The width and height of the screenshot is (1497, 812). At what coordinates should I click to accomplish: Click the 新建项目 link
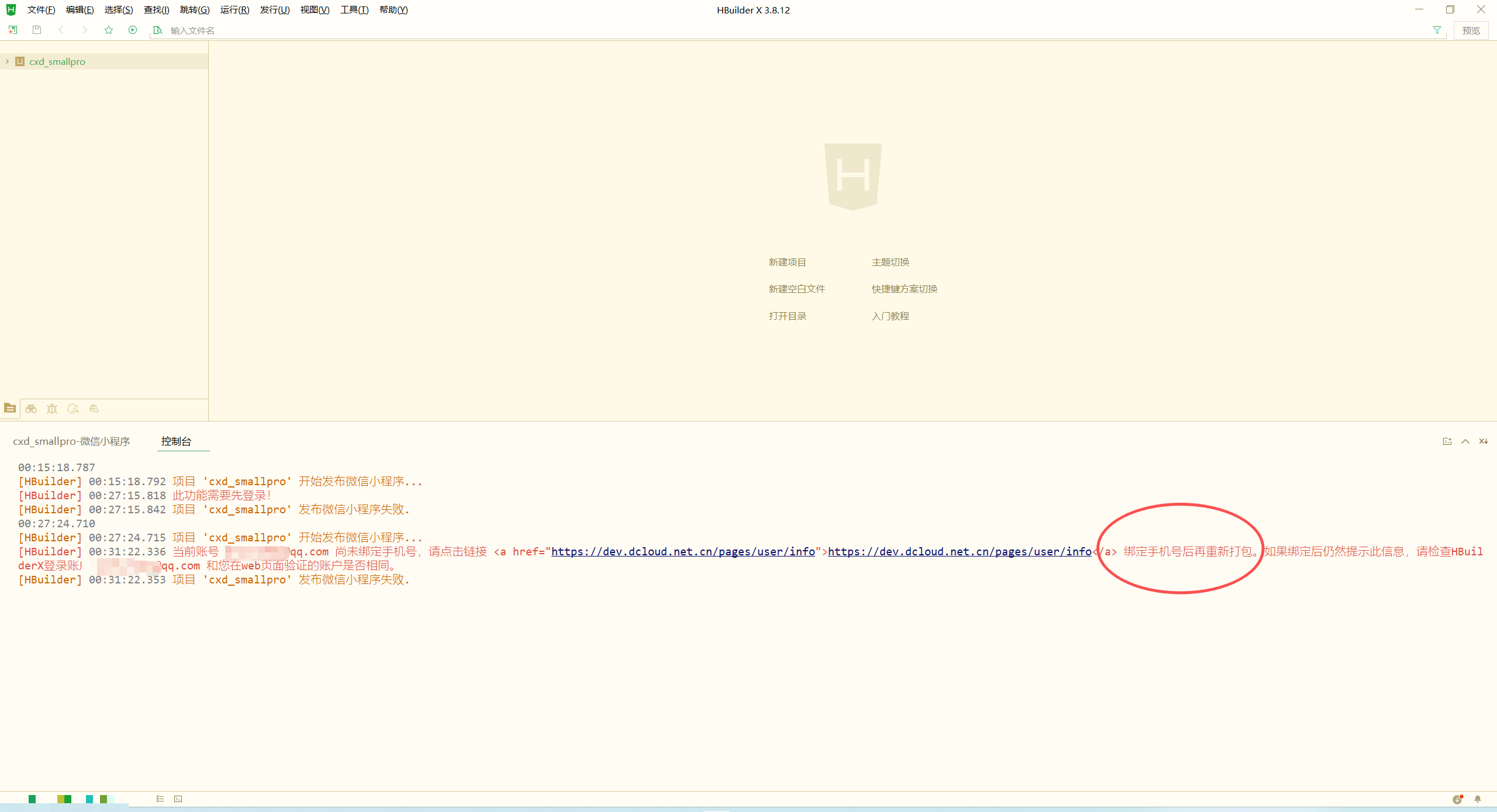tap(787, 262)
